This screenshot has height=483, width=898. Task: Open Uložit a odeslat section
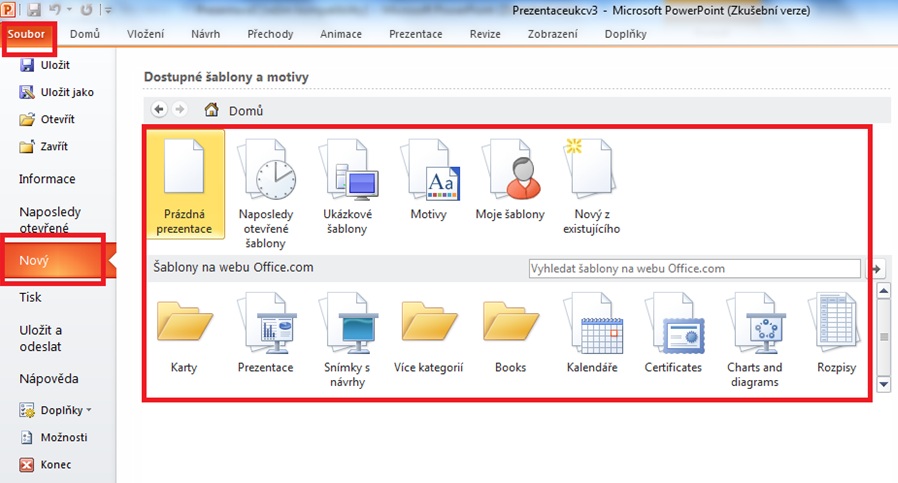pyautogui.click(x=41, y=338)
